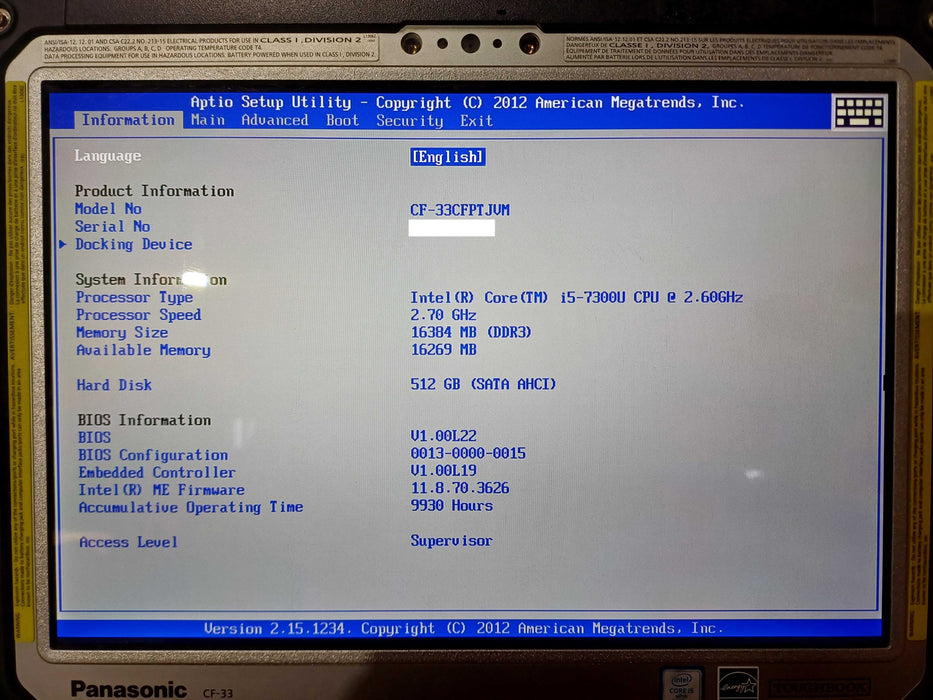The image size is (933, 700).
Task: Click the Hard Disk label
Action: (114, 385)
